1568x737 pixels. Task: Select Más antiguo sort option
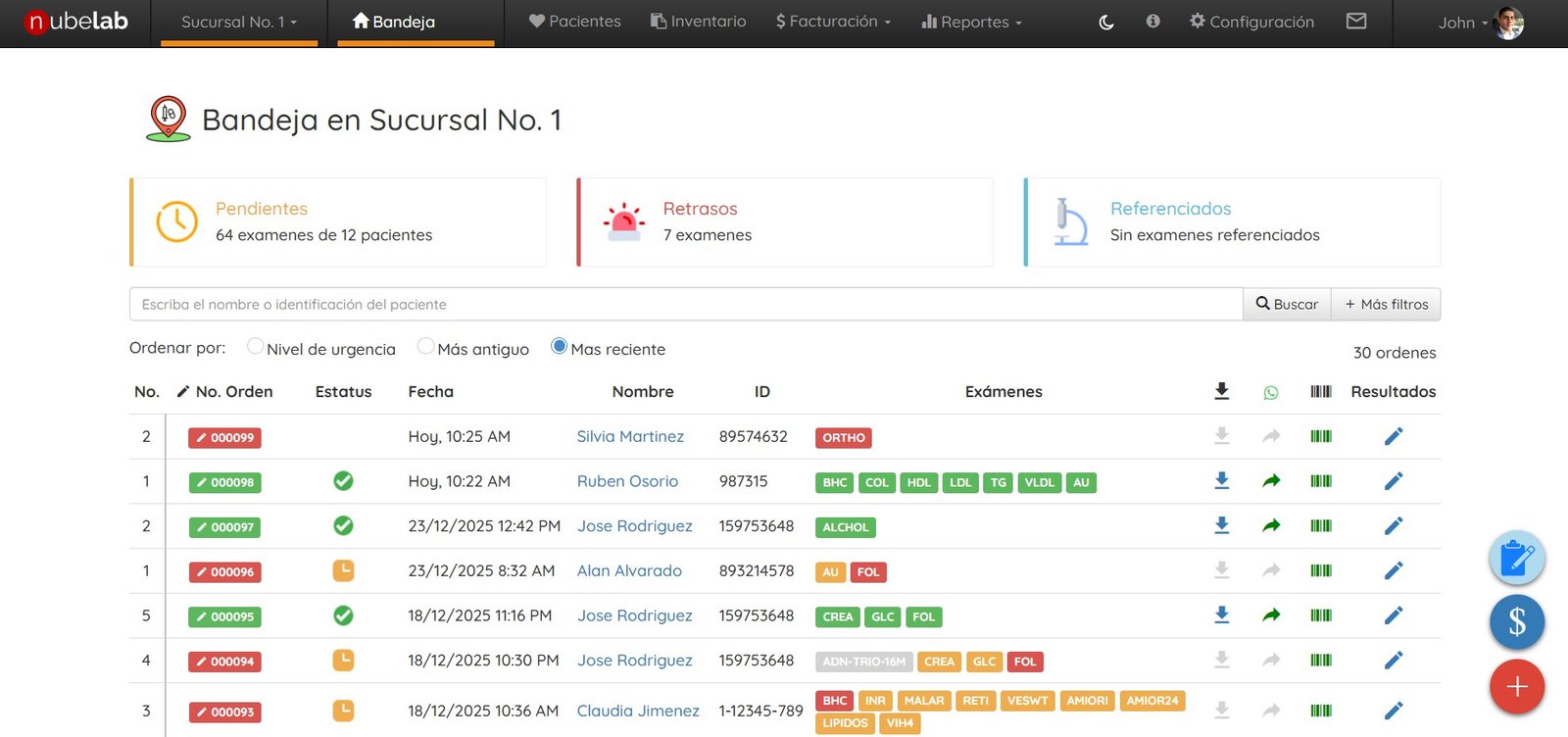[426, 347]
